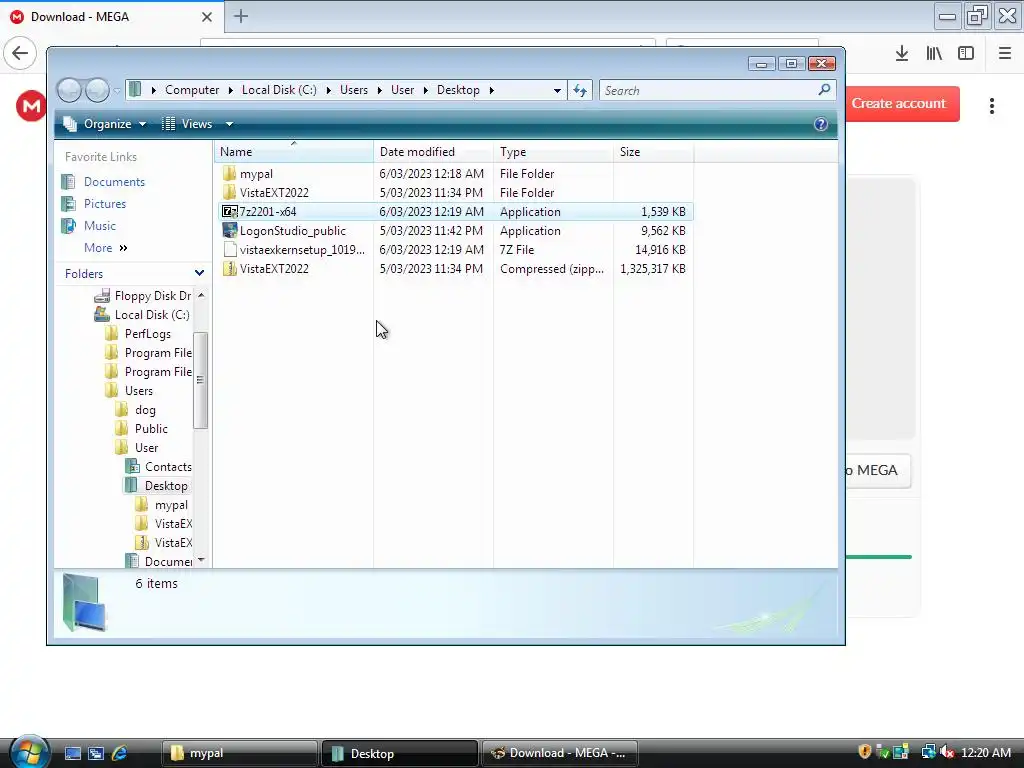Select the VistaEXT2022 compressed zip icon
The image size is (1024, 768).
coord(229,268)
